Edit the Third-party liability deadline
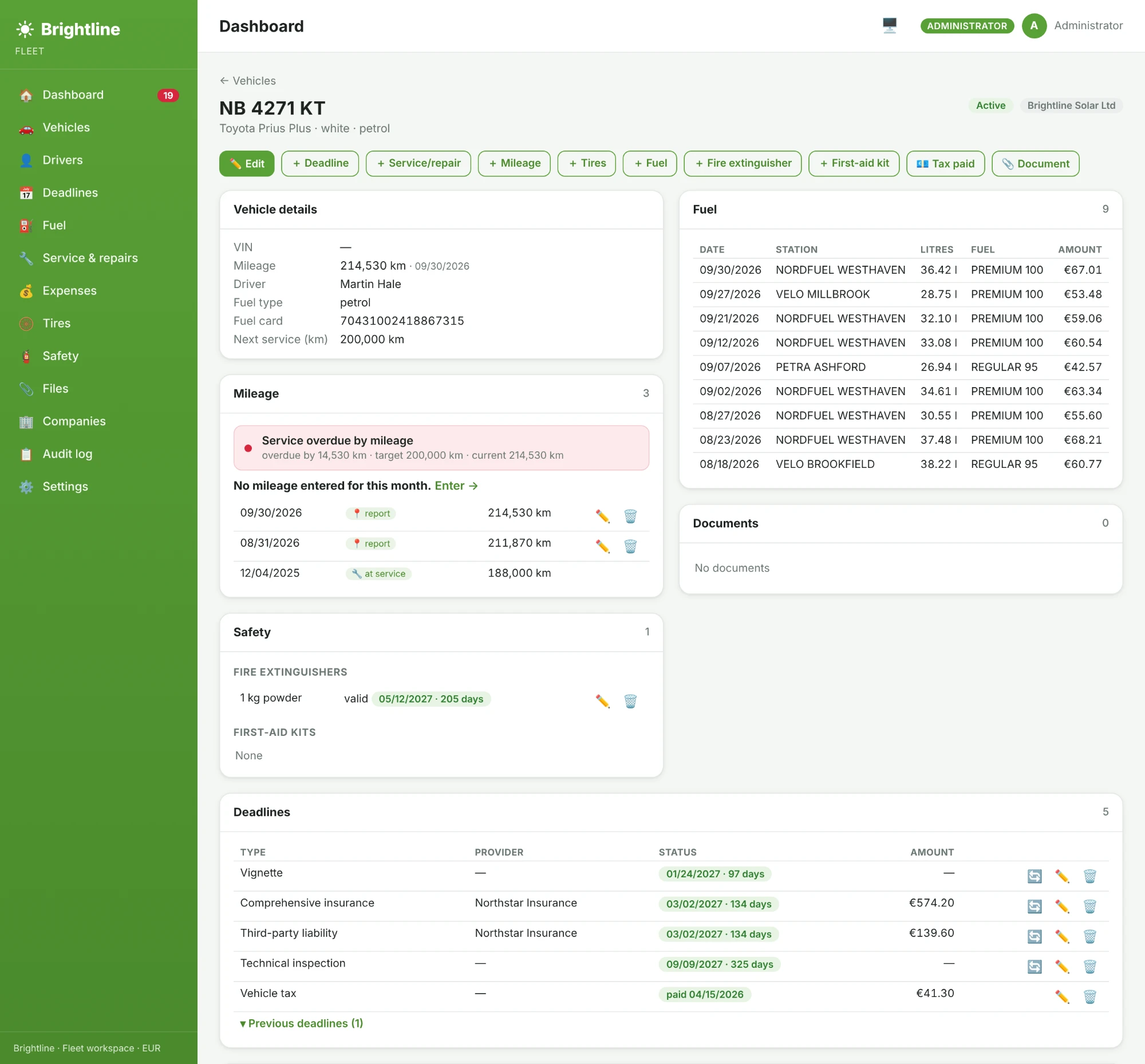This screenshot has height=1064, width=1145. pyautogui.click(x=1062, y=936)
